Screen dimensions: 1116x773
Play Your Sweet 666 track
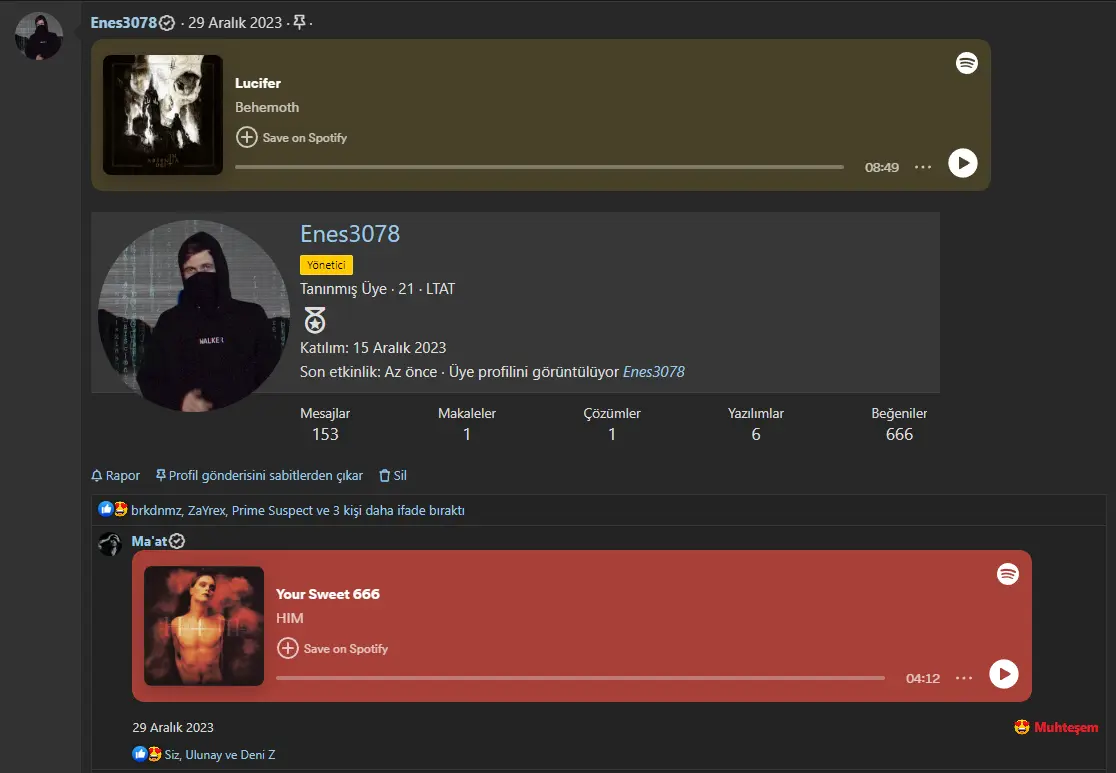(1004, 674)
